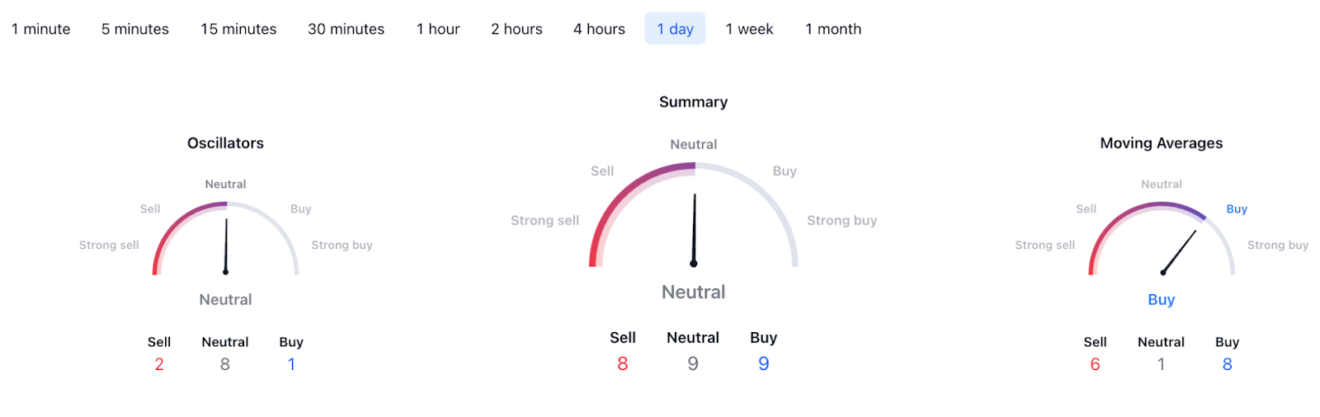Click the Oscillators gauge needle
The image size is (1320, 417).
[226, 245]
